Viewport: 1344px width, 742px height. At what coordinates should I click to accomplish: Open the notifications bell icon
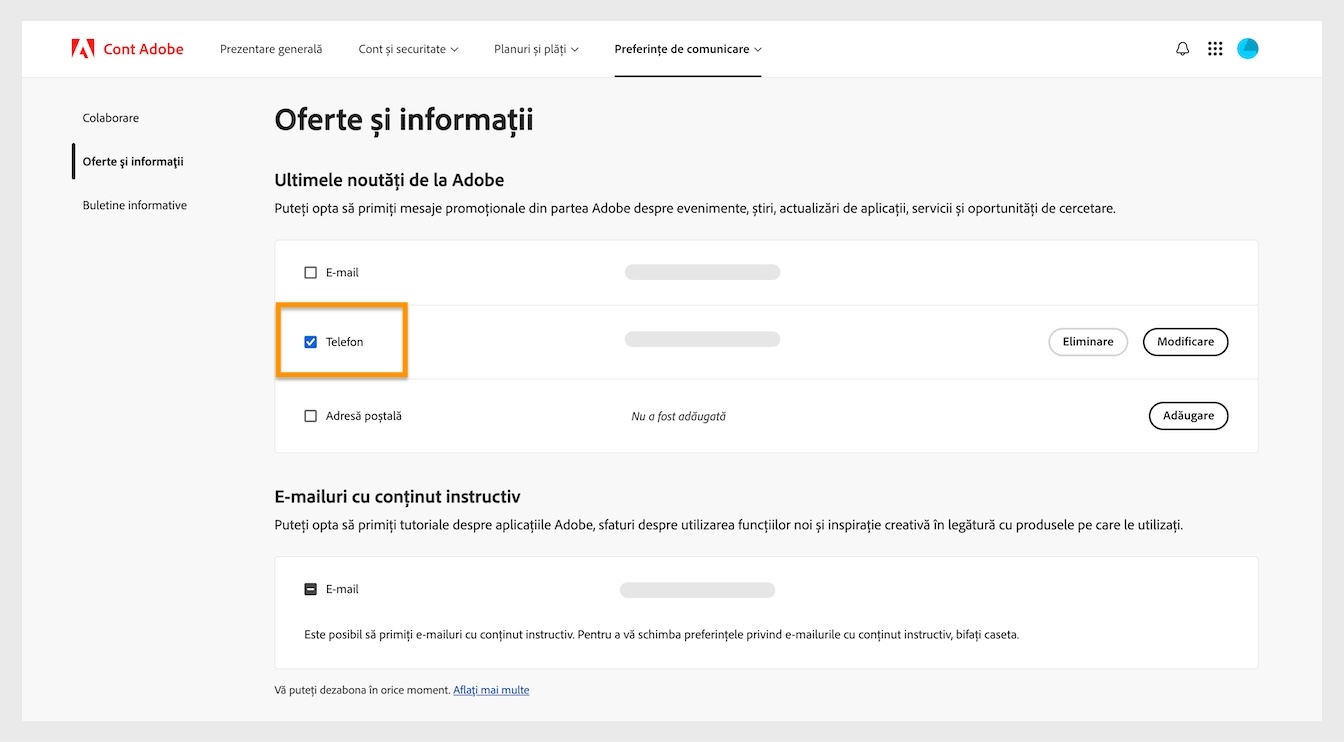tap(1182, 47)
